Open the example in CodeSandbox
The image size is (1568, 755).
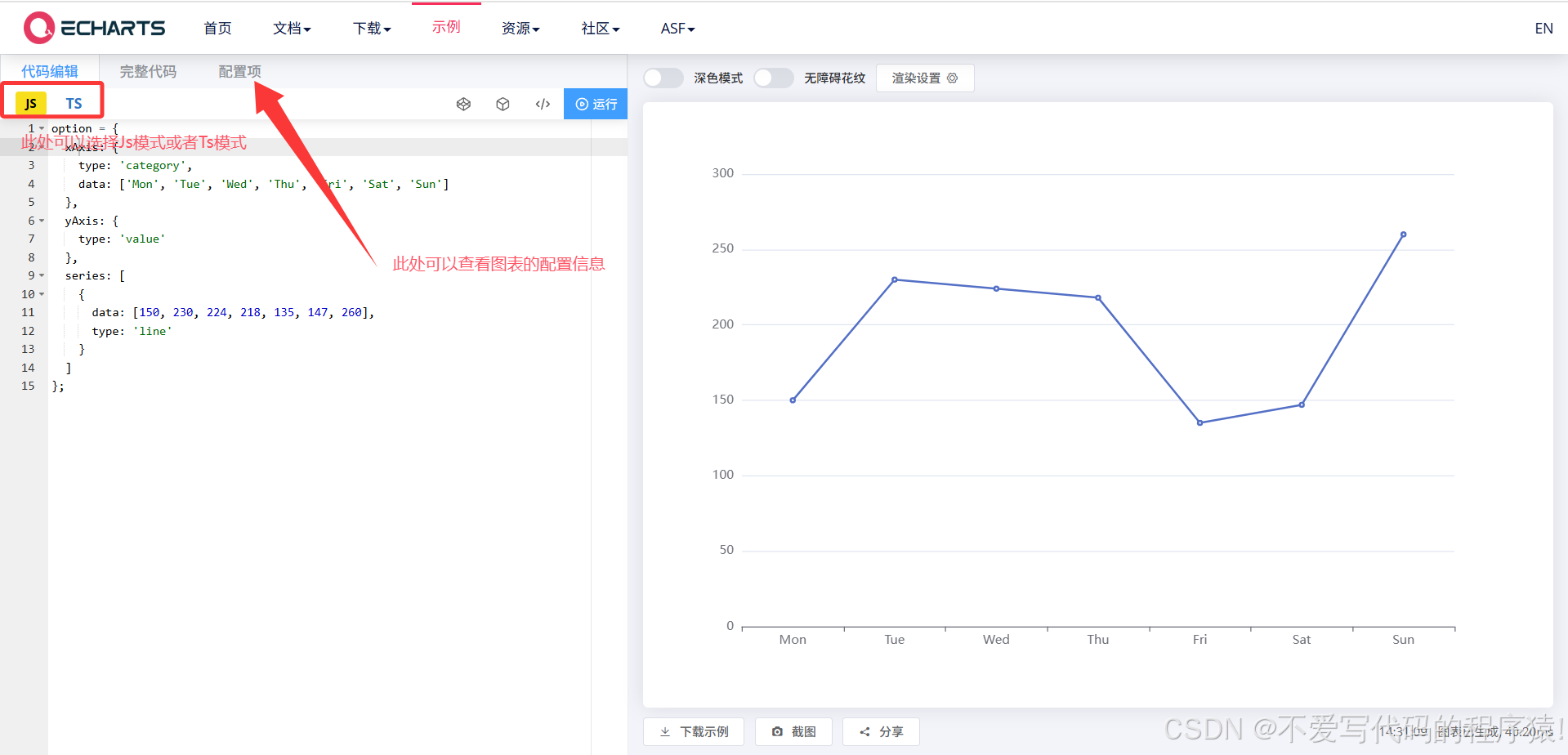[503, 104]
